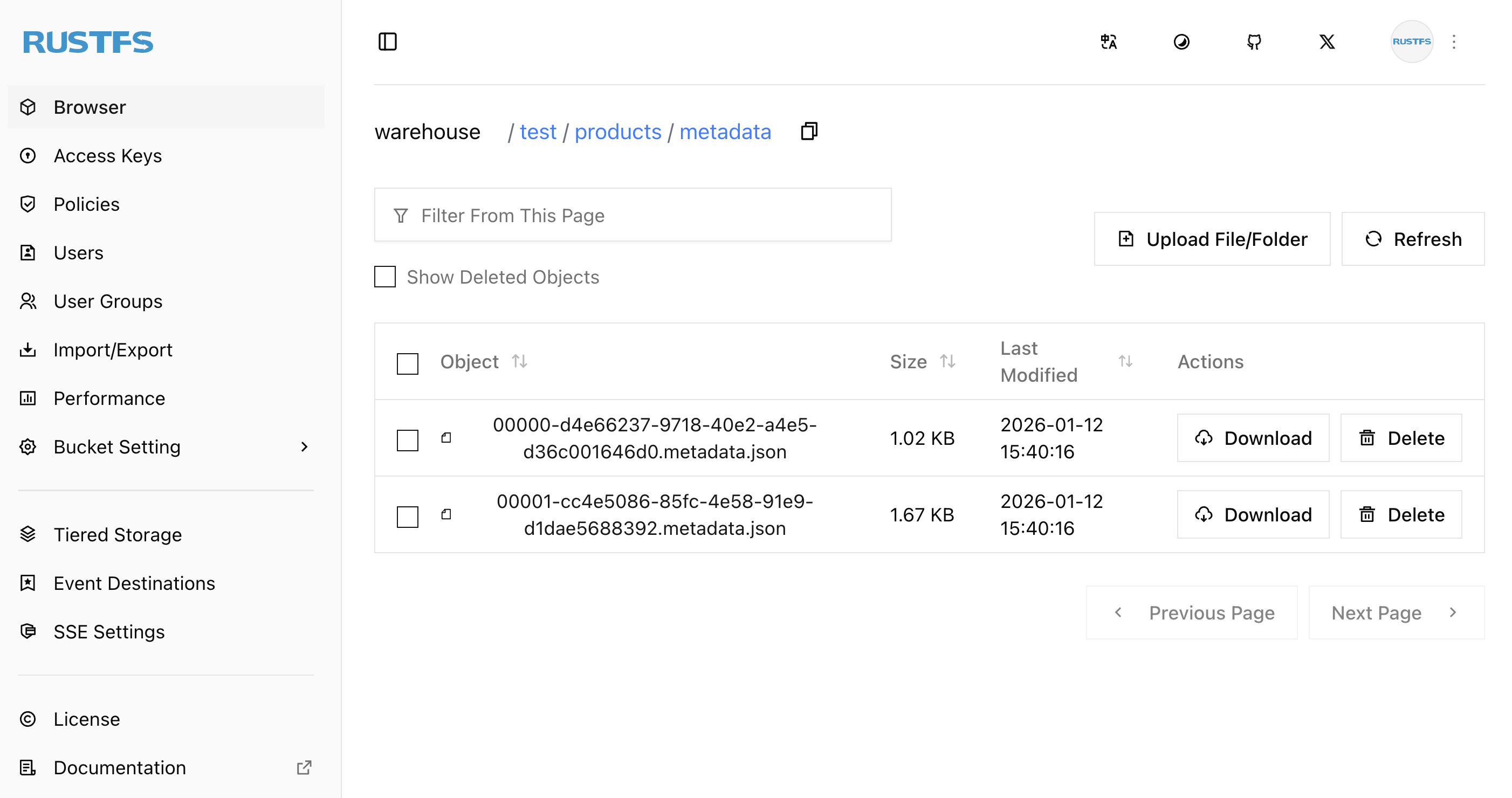
Task: Open the language translation switcher
Action: click(x=1108, y=42)
